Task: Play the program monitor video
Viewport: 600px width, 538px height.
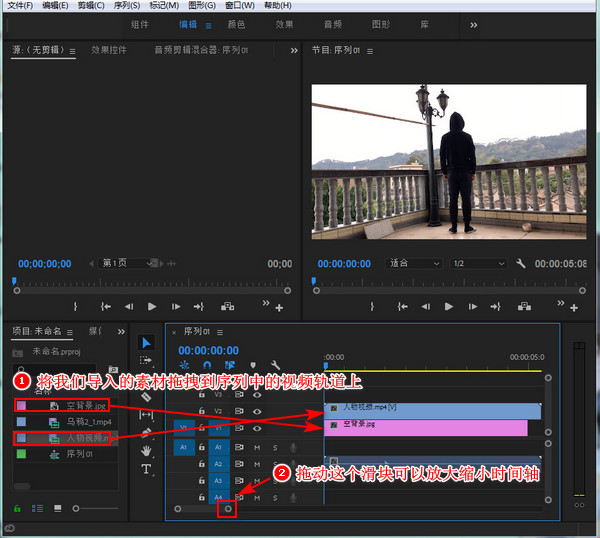Action: [x=449, y=306]
